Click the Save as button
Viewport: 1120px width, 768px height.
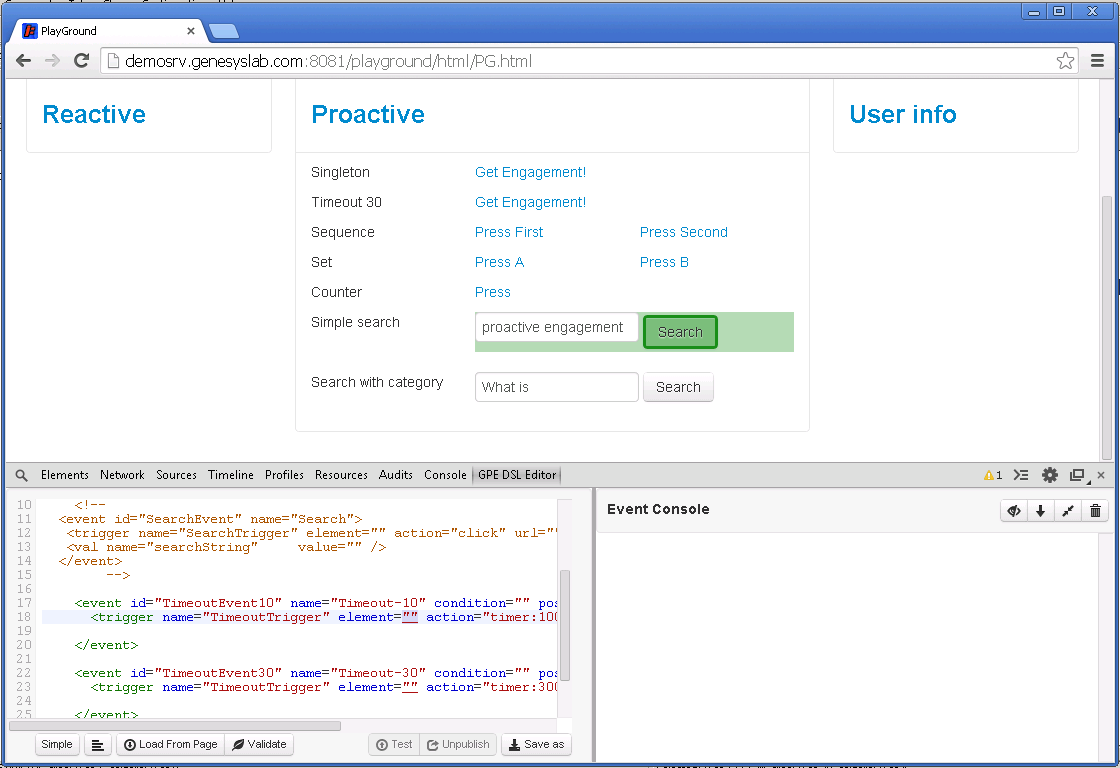pos(536,744)
